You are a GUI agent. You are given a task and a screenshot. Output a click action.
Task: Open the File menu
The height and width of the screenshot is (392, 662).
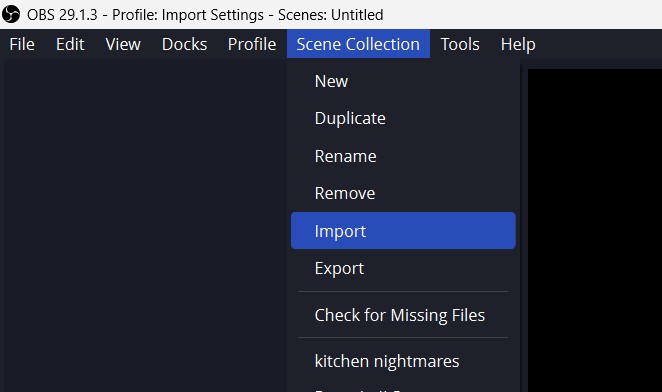22,44
